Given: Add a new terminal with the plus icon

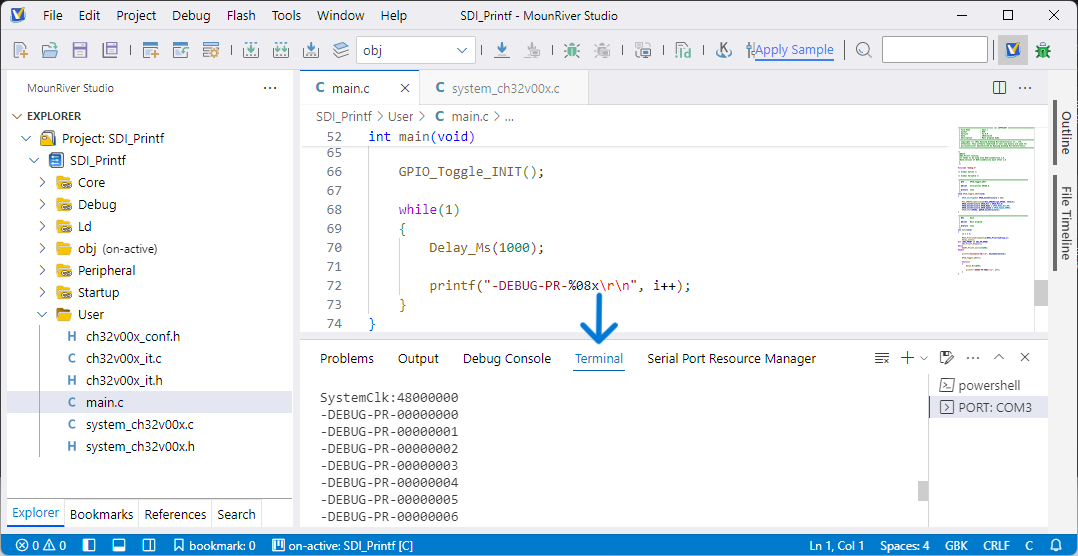Looking at the screenshot, I should click(x=907, y=358).
